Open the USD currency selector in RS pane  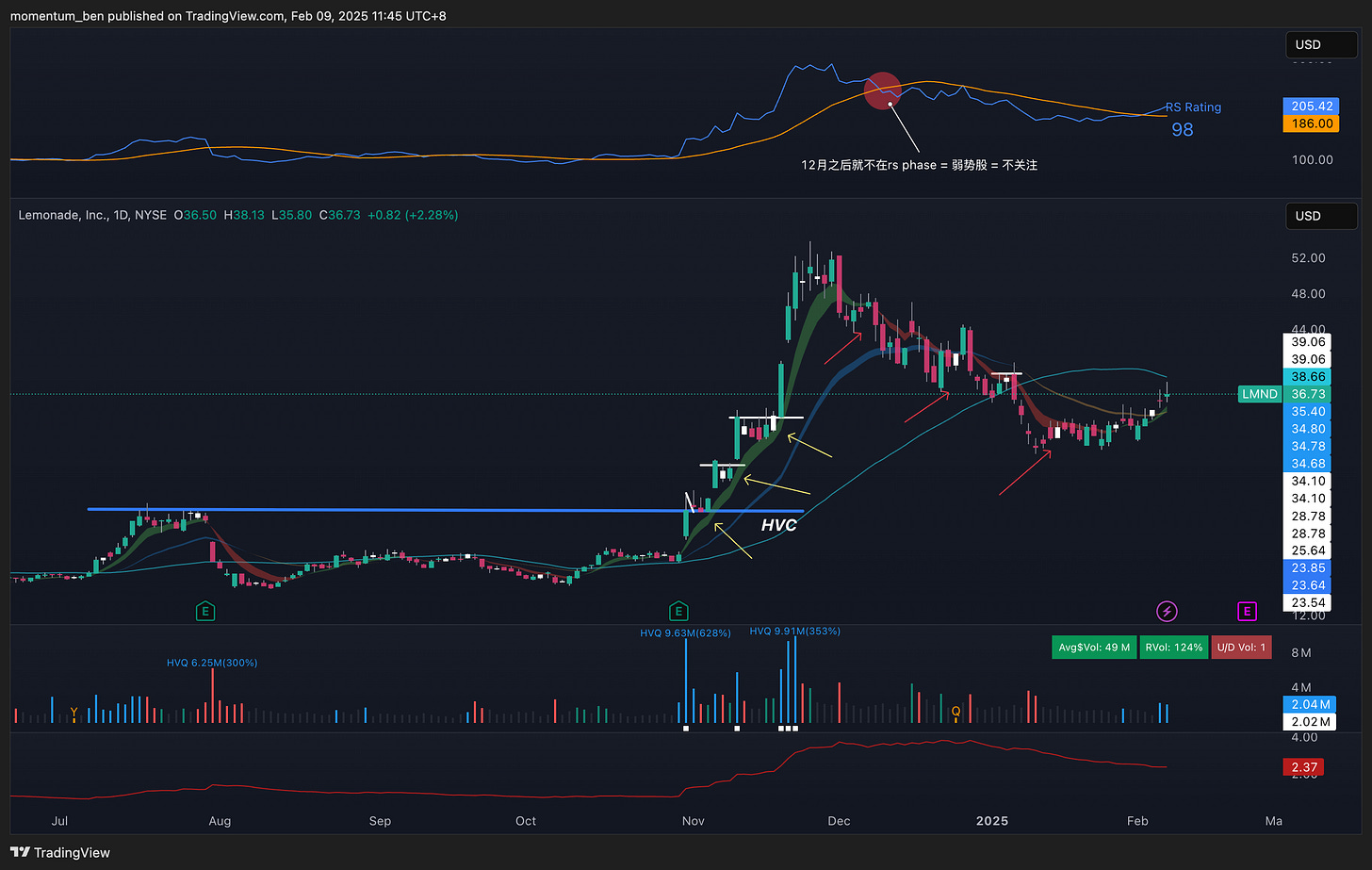(x=1321, y=44)
